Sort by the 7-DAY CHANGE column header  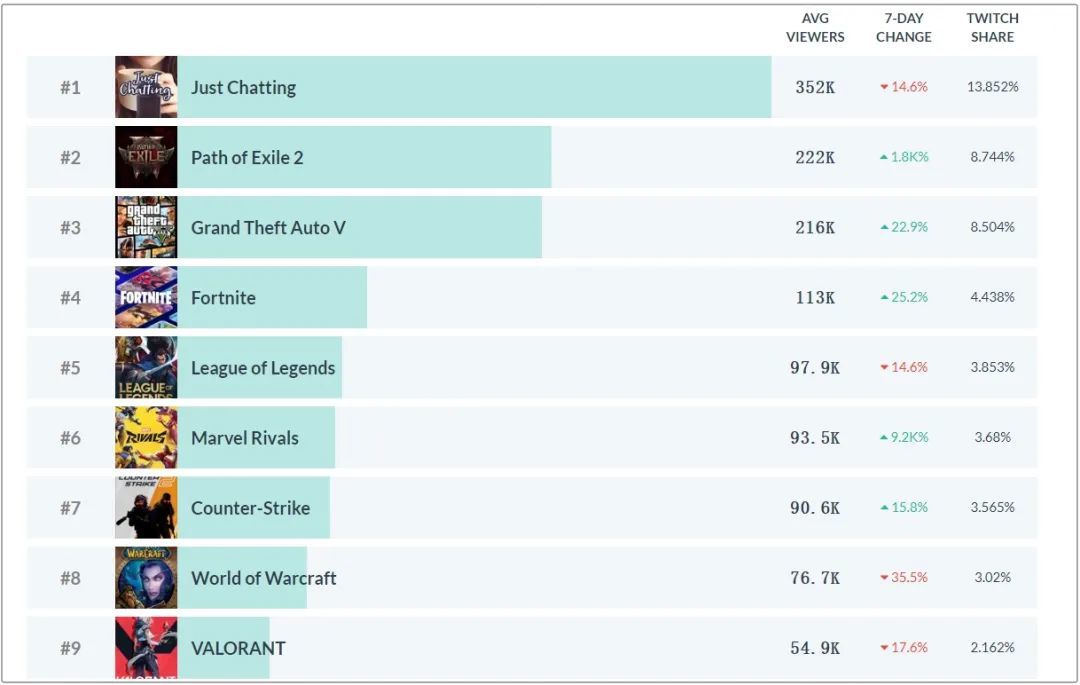(x=903, y=27)
